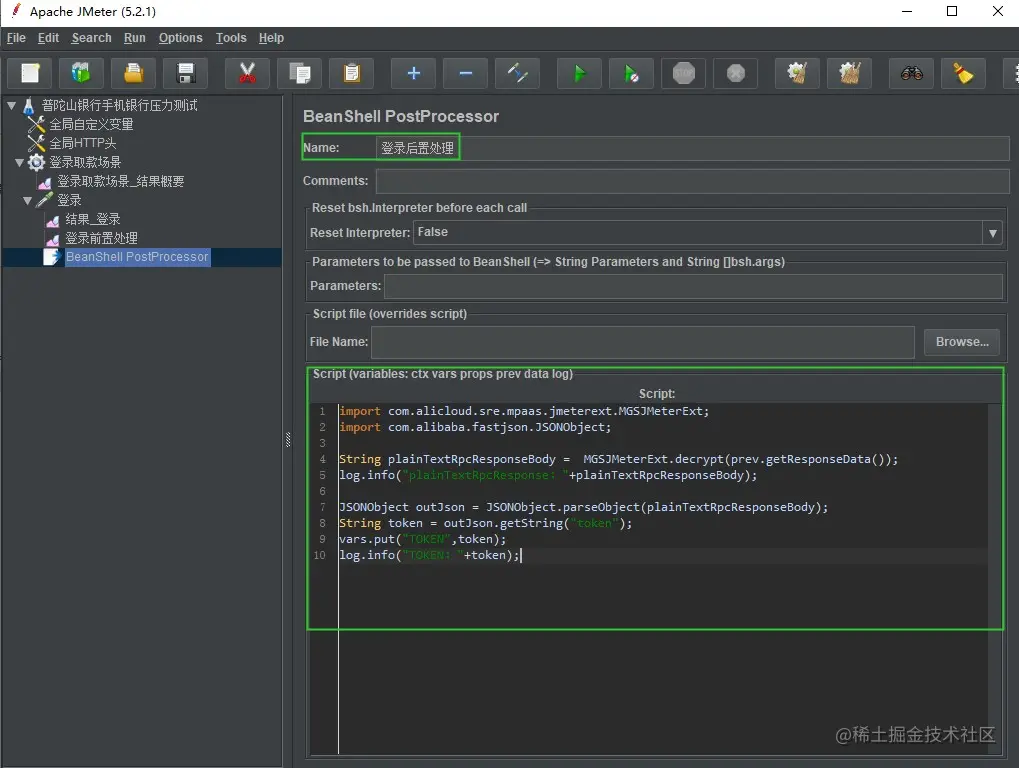The width and height of the screenshot is (1019, 768).
Task: Select 全局自定义变量 in the tree
Action: tap(91, 123)
